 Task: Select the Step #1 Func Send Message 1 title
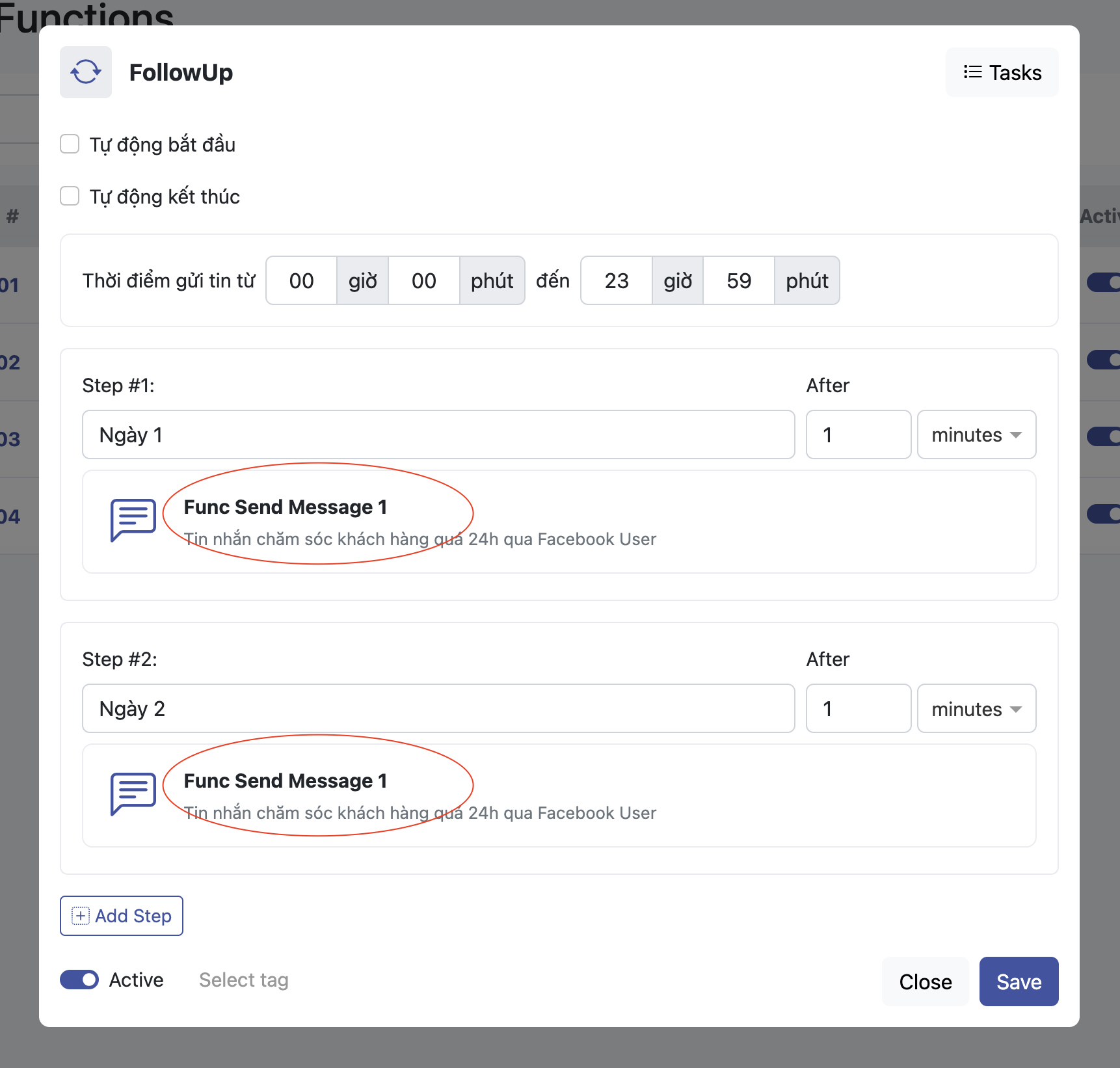(285, 507)
